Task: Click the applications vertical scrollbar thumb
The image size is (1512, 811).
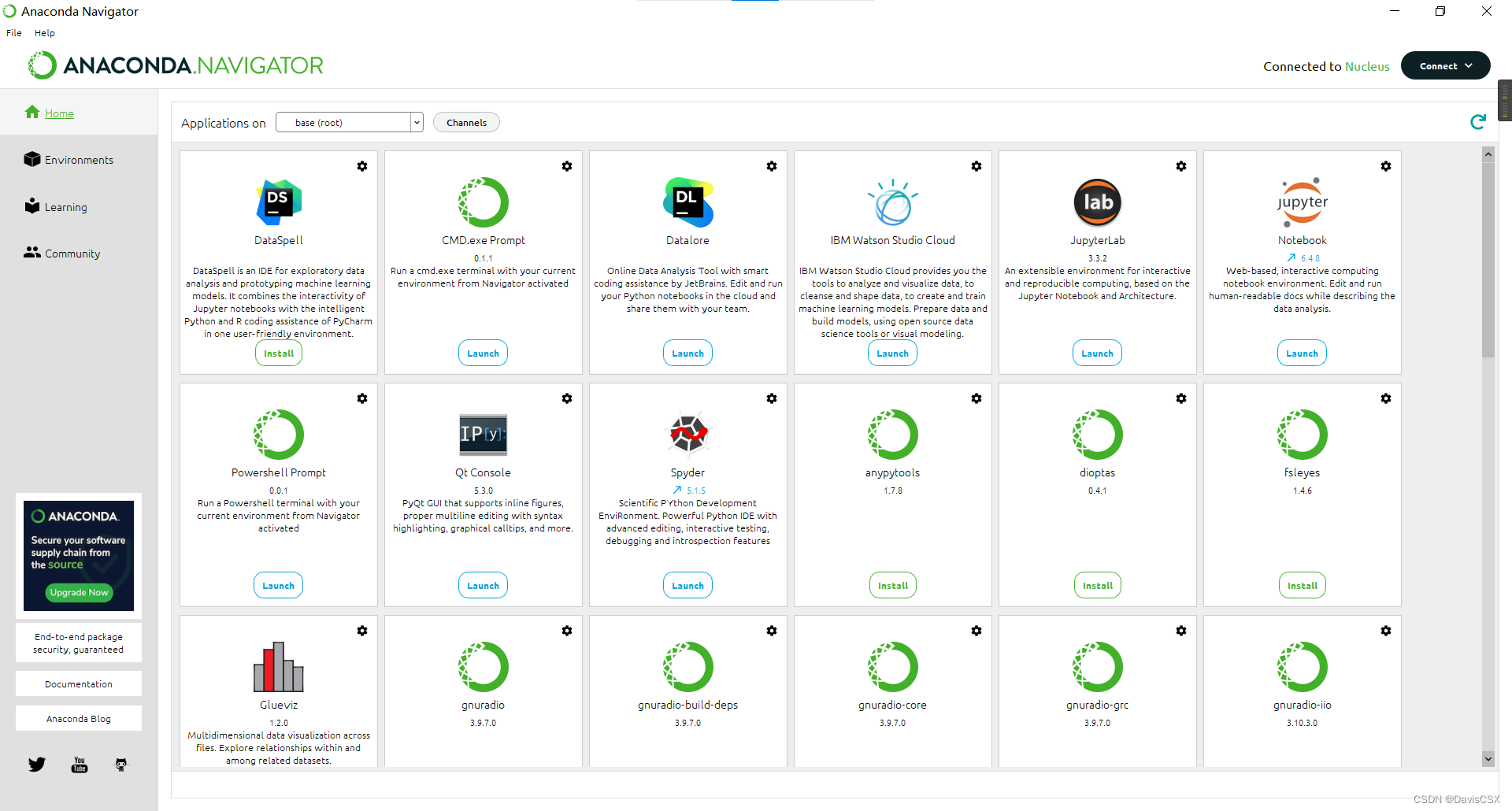Action: click(x=1488, y=259)
